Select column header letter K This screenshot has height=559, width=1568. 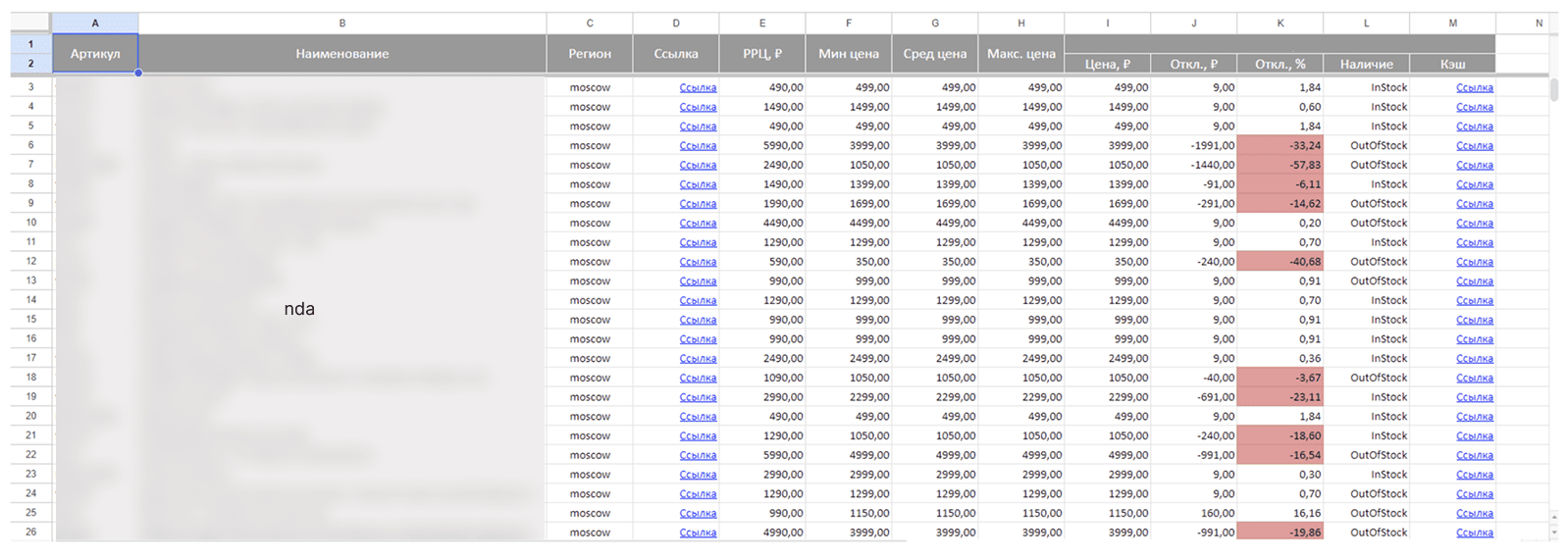(x=1281, y=23)
